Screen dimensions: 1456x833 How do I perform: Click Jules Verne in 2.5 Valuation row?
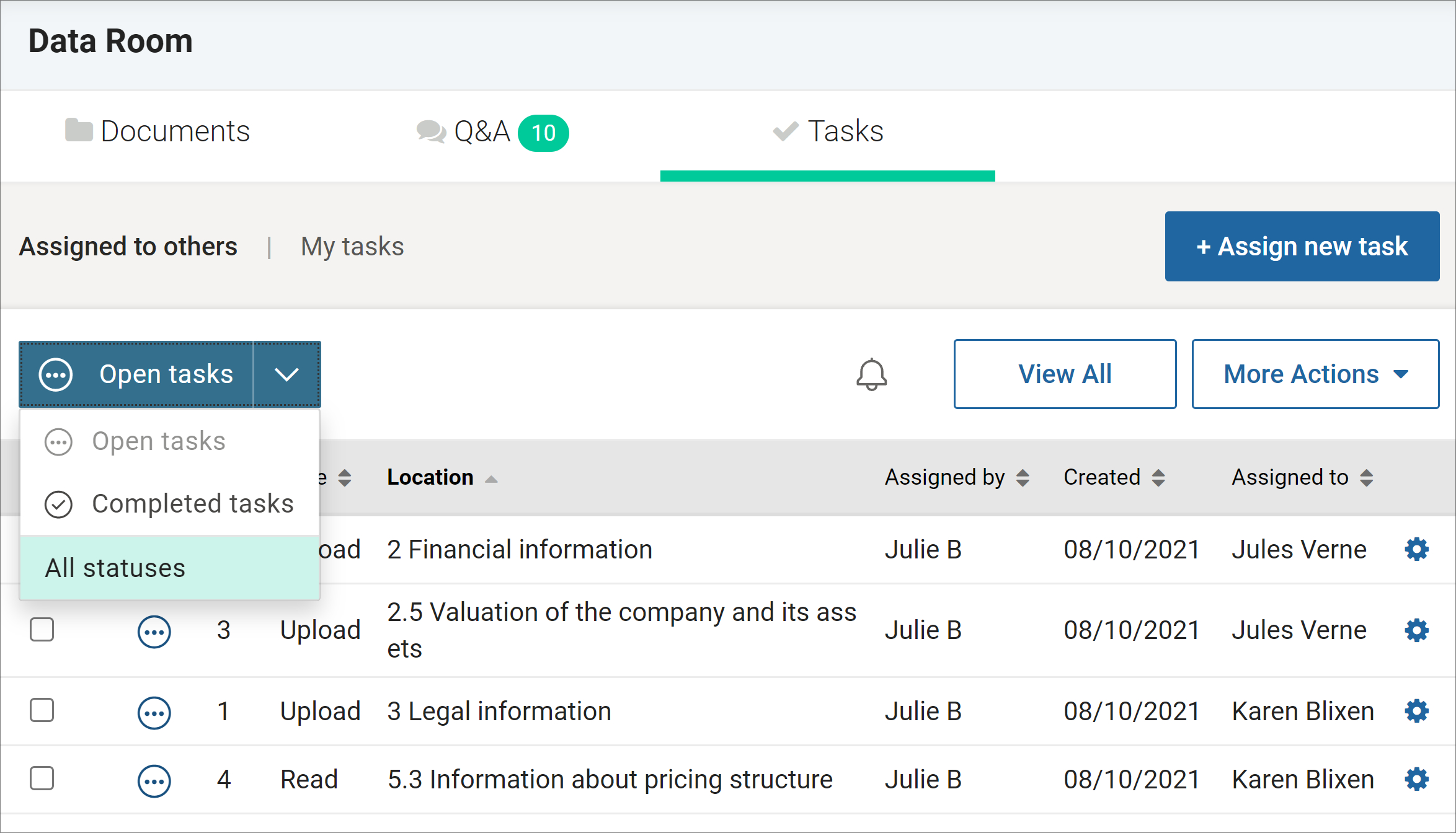[x=1299, y=630]
